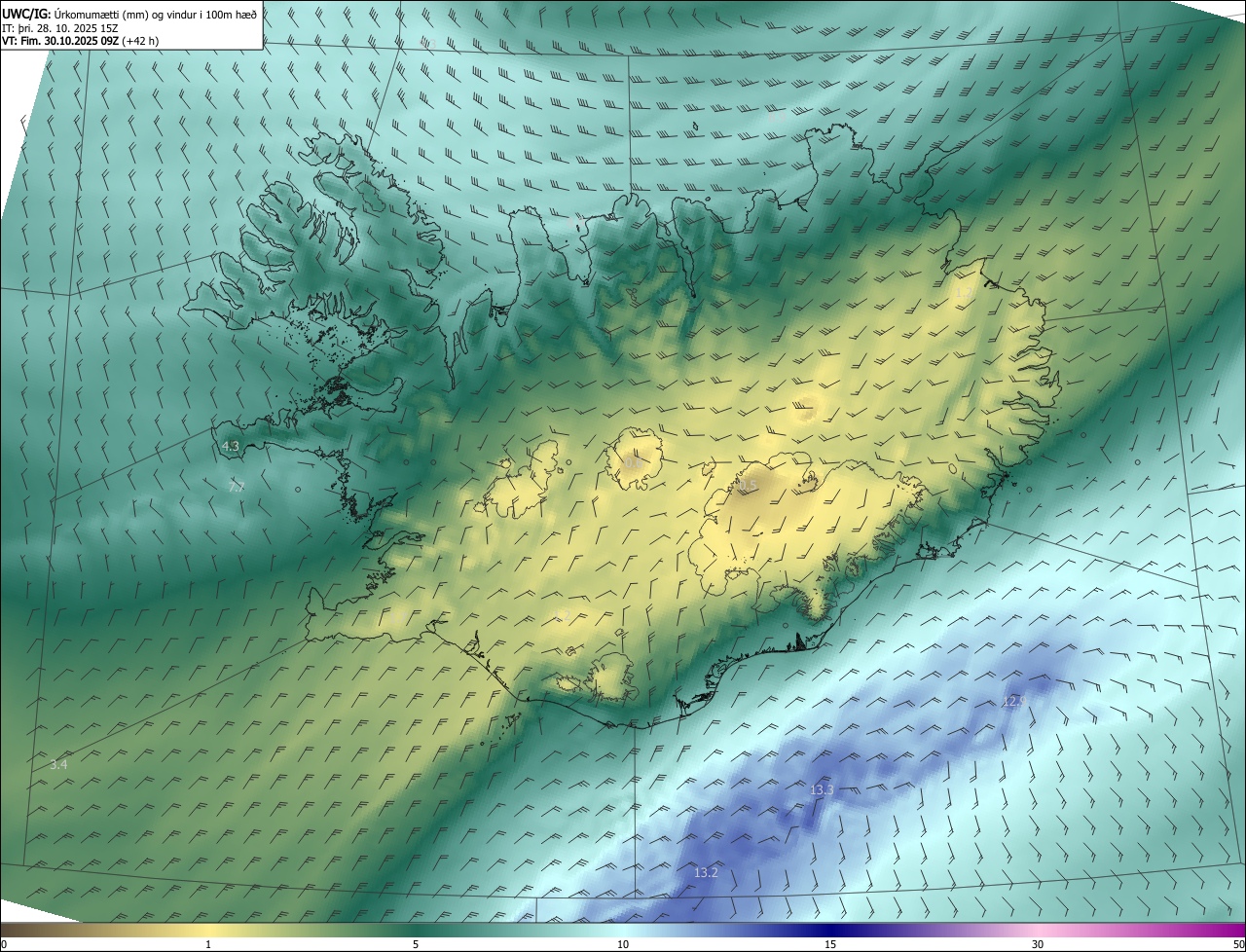This screenshot has height=952, width=1246.
Task: Click the IT: þri. 28. 10. 2025 15Z line
Action: coord(60,28)
